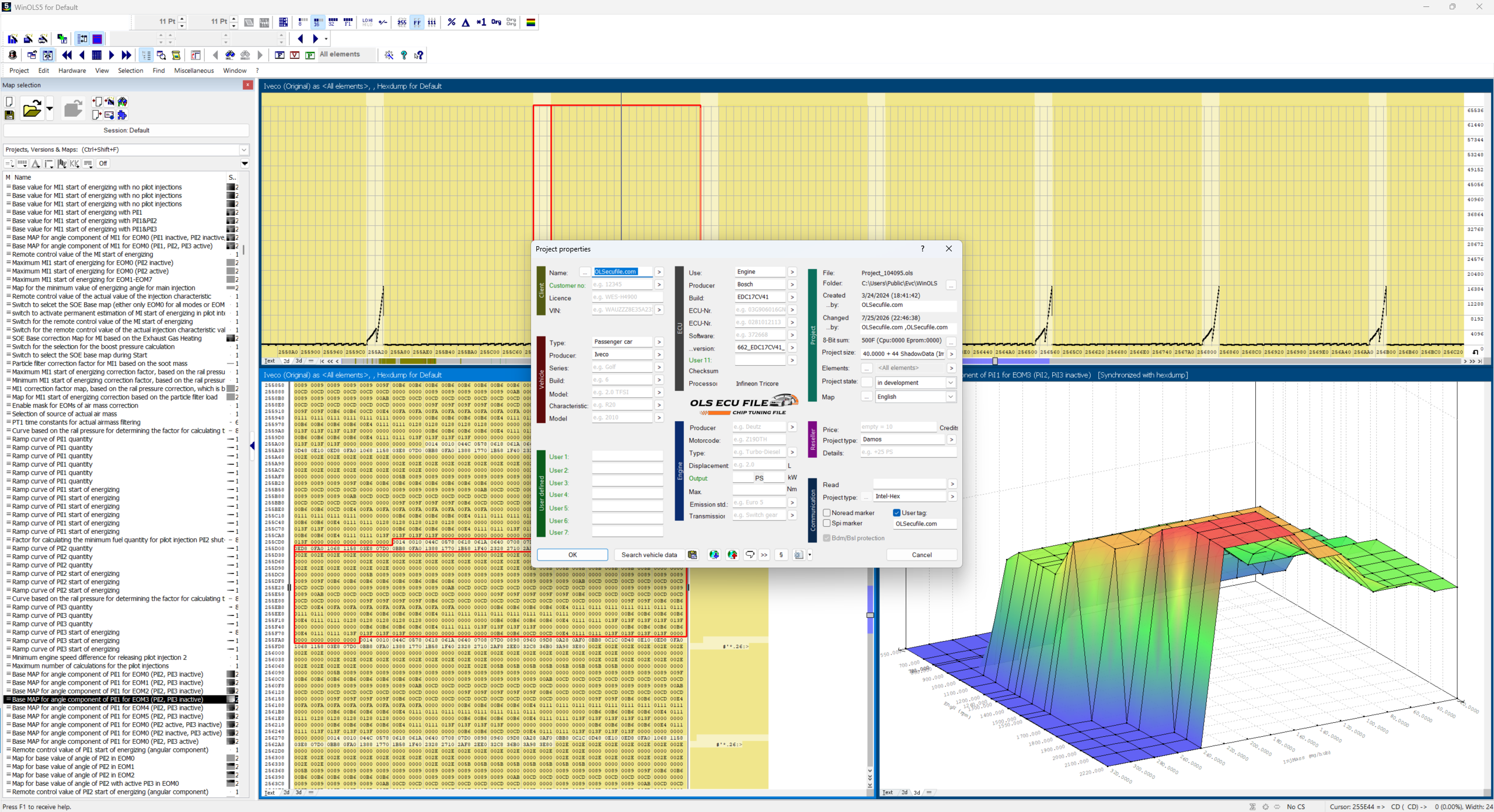Screen dimensions: 1494x812
Task: Open the Project state dropdown
Action: (951, 383)
